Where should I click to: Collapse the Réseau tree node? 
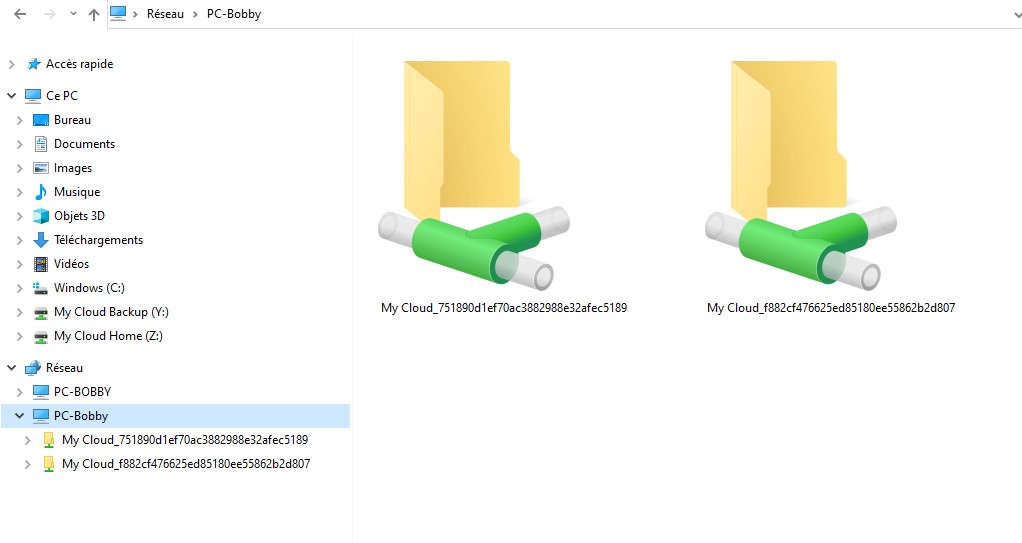tap(11, 368)
